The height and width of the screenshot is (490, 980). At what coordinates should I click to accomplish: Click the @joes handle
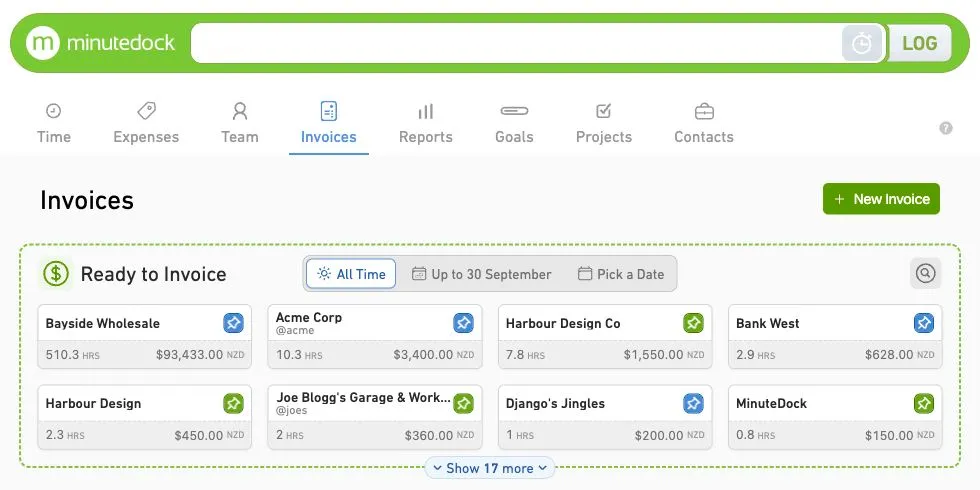291,411
